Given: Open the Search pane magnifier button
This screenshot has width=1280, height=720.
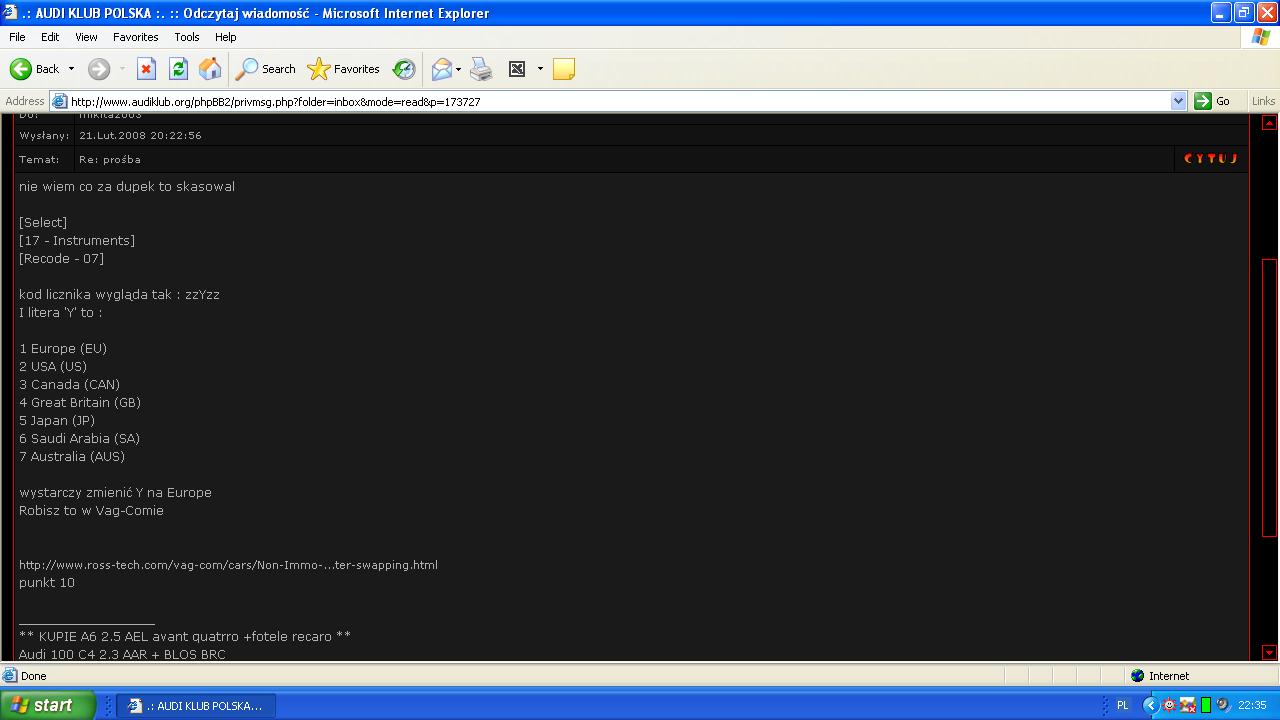Looking at the screenshot, I should coord(265,69).
